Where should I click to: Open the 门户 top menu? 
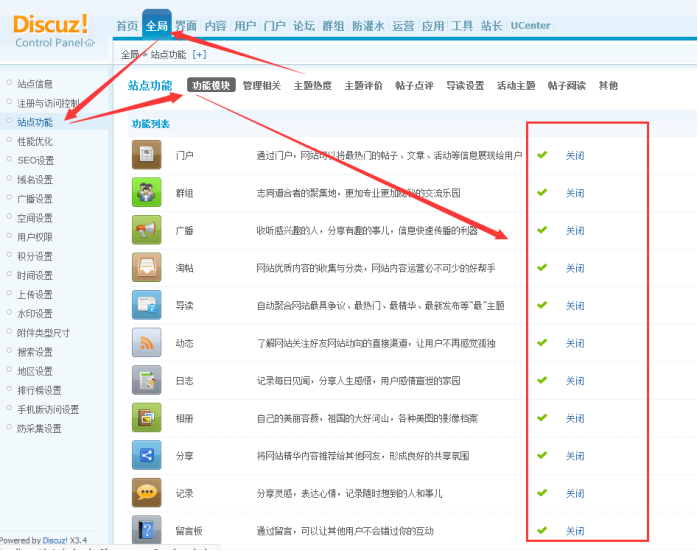pyautogui.click(x=274, y=26)
